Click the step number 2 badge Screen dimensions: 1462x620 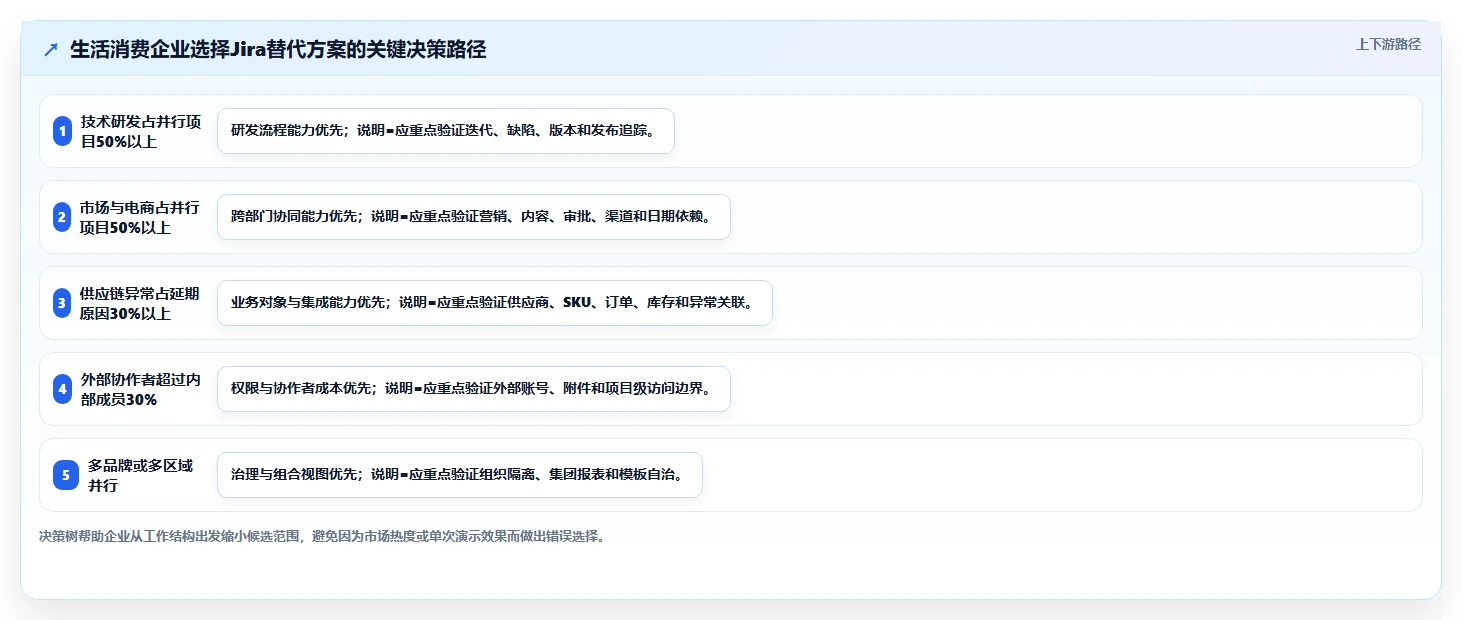[x=62, y=217]
